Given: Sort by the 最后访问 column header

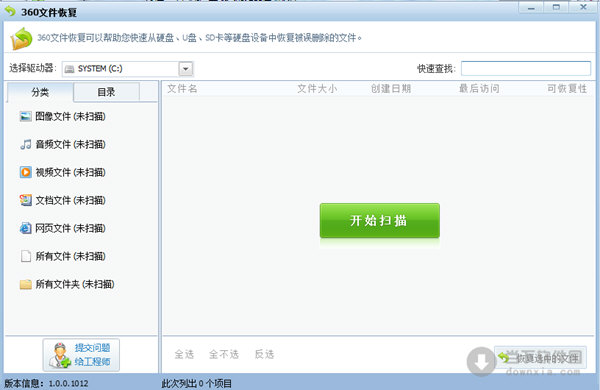Looking at the screenshot, I should click(x=479, y=89).
